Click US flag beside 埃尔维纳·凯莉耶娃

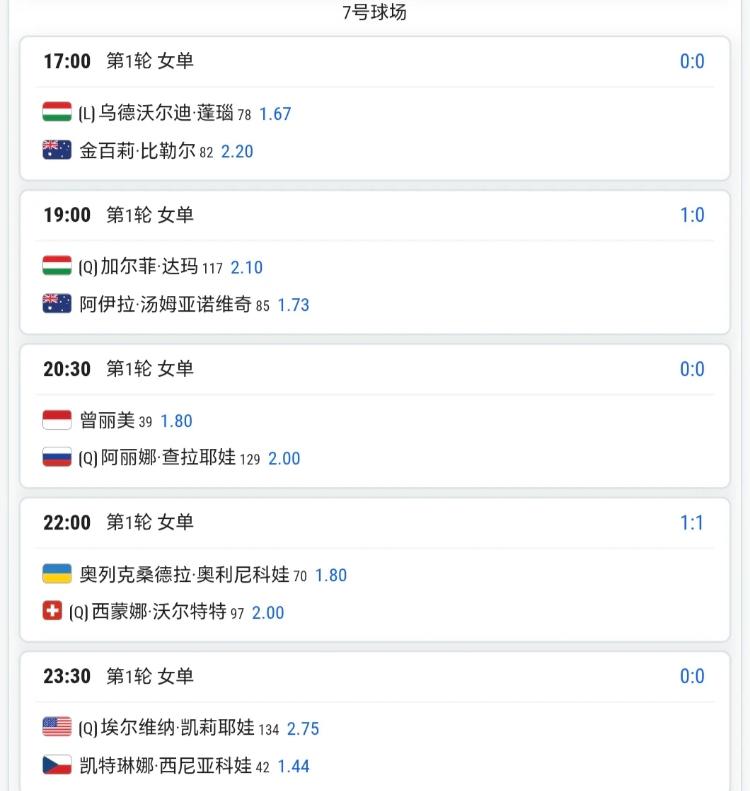click(57, 728)
